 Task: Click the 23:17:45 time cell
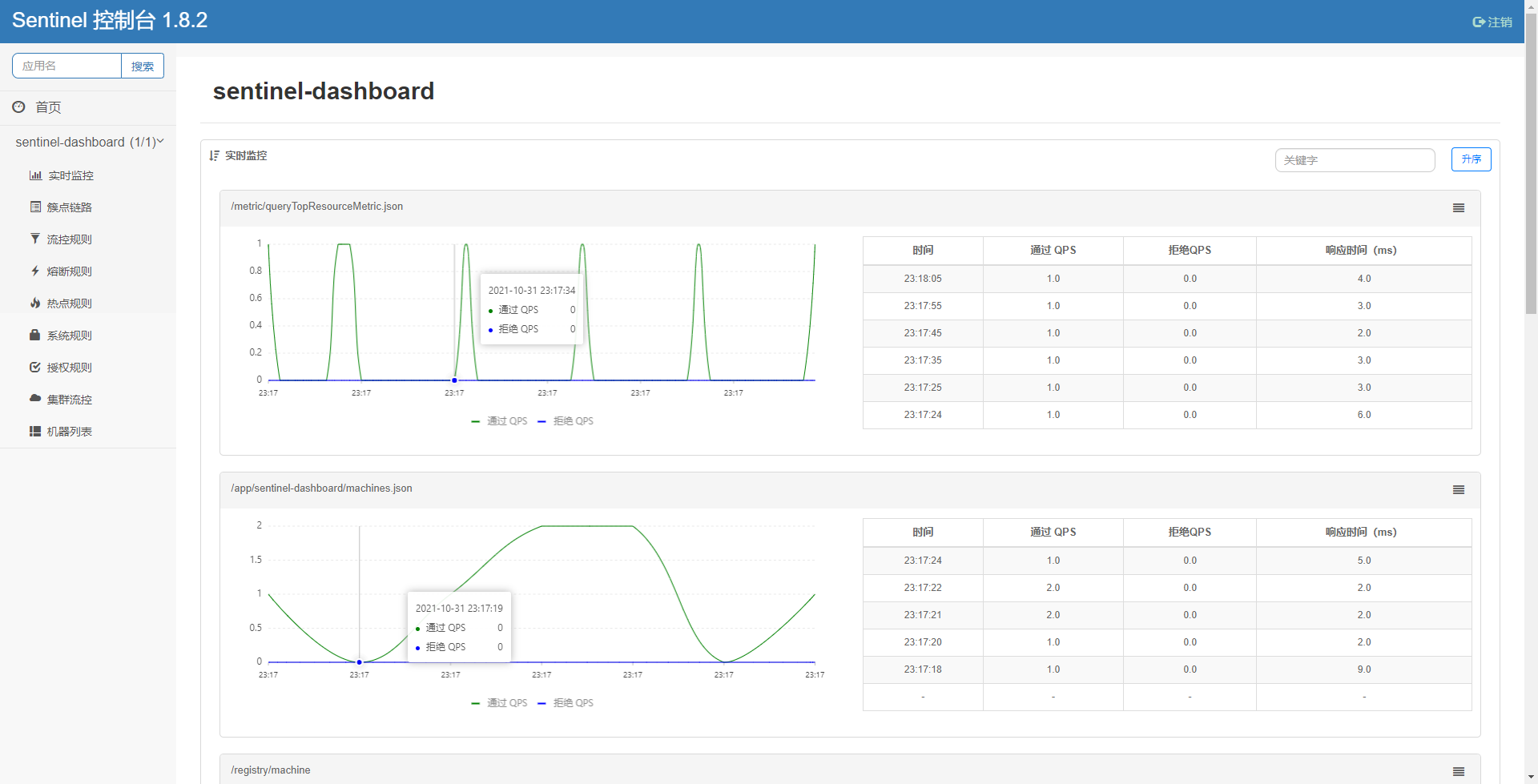pyautogui.click(x=923, y=333)
